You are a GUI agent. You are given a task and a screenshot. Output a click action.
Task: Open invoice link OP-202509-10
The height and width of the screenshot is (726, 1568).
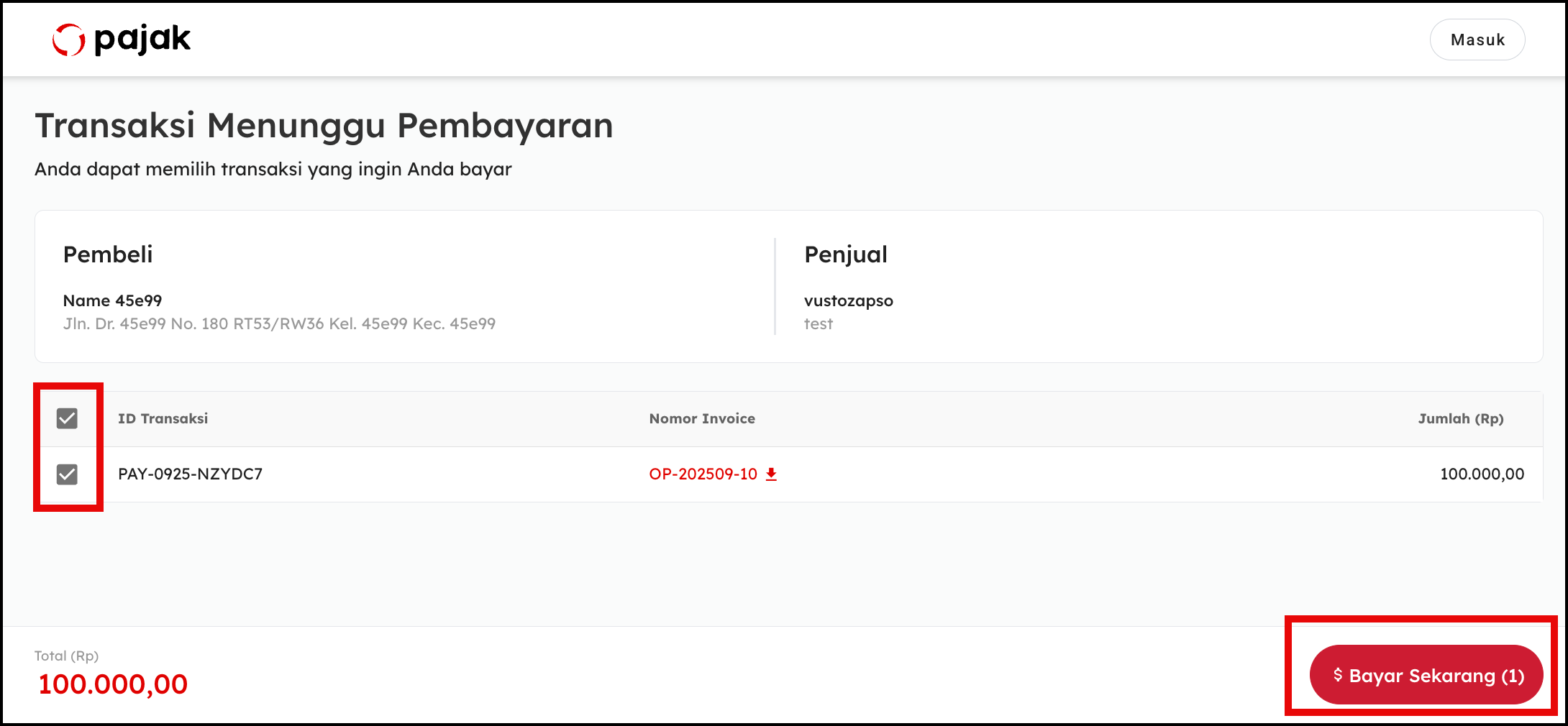[x=703, y=474]
